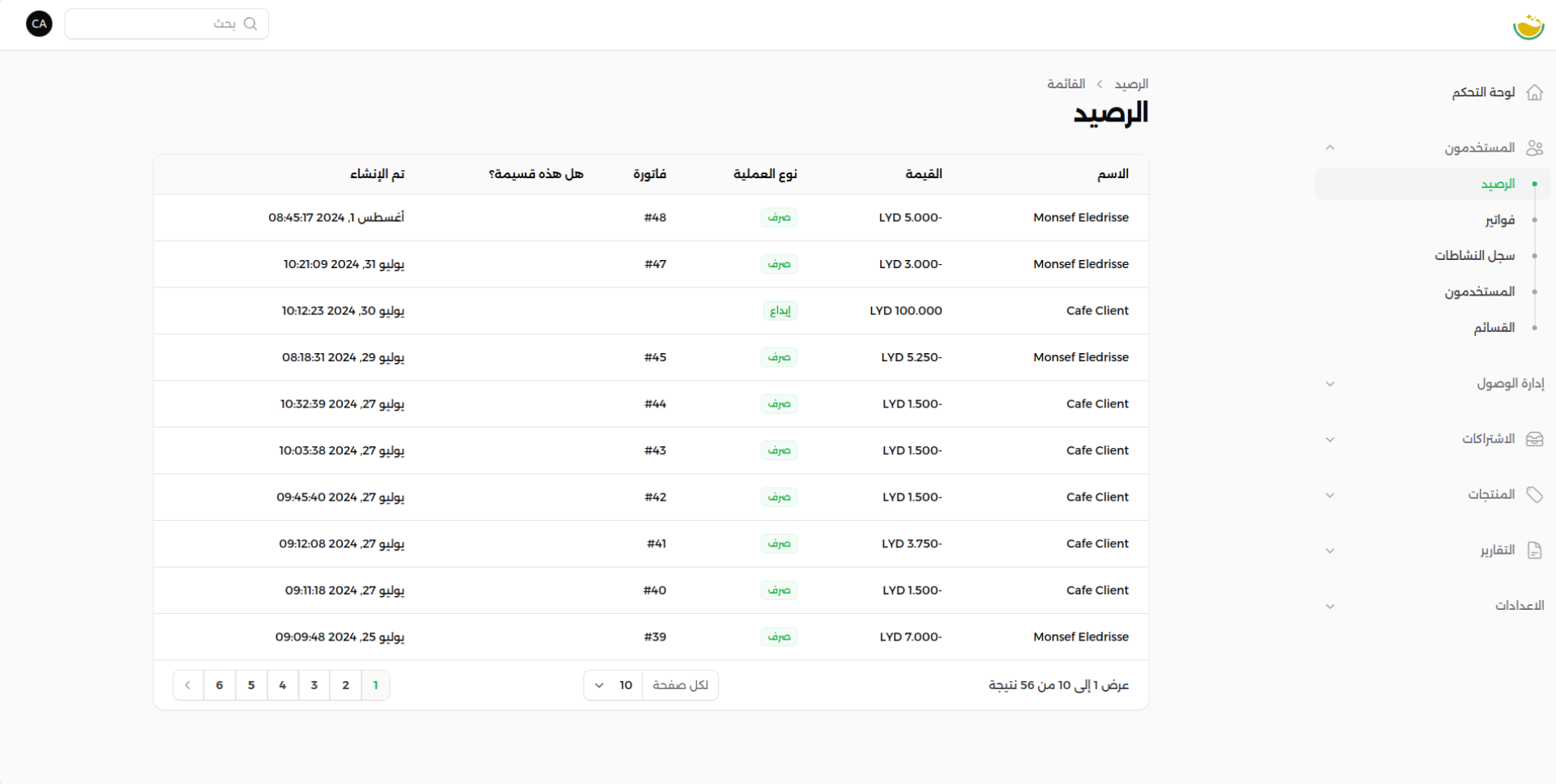1556x784 pixels.
Task: Go to pagination page 2
Action: pos(346,685)
